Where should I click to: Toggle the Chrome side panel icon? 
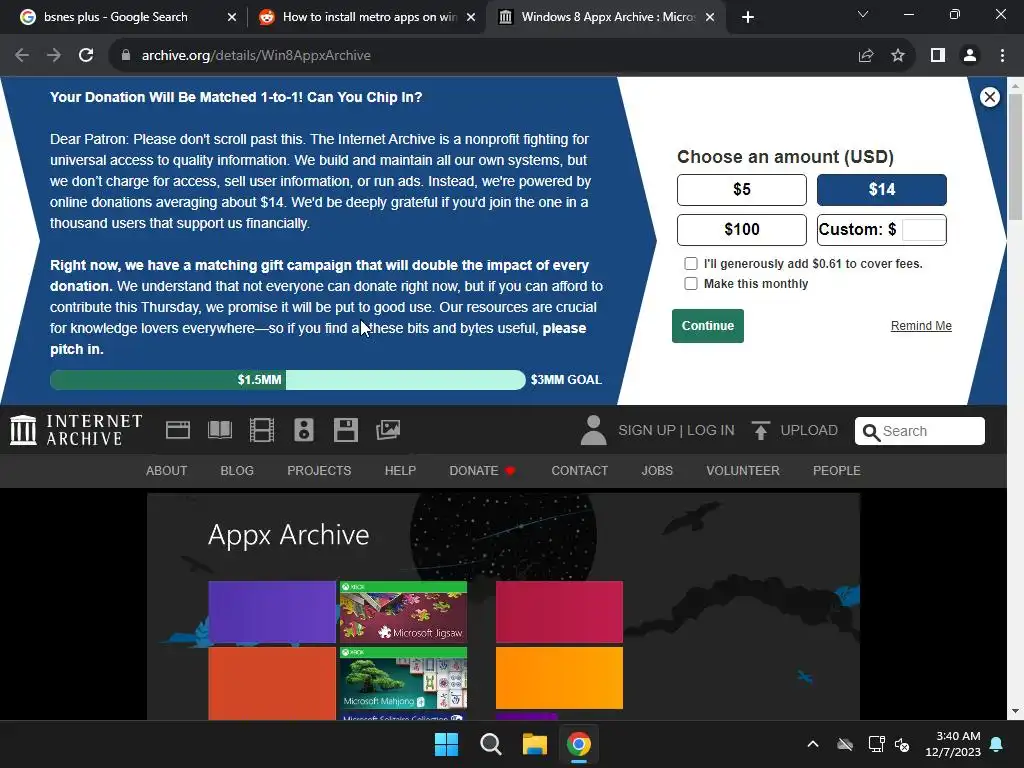click(938, 56)
